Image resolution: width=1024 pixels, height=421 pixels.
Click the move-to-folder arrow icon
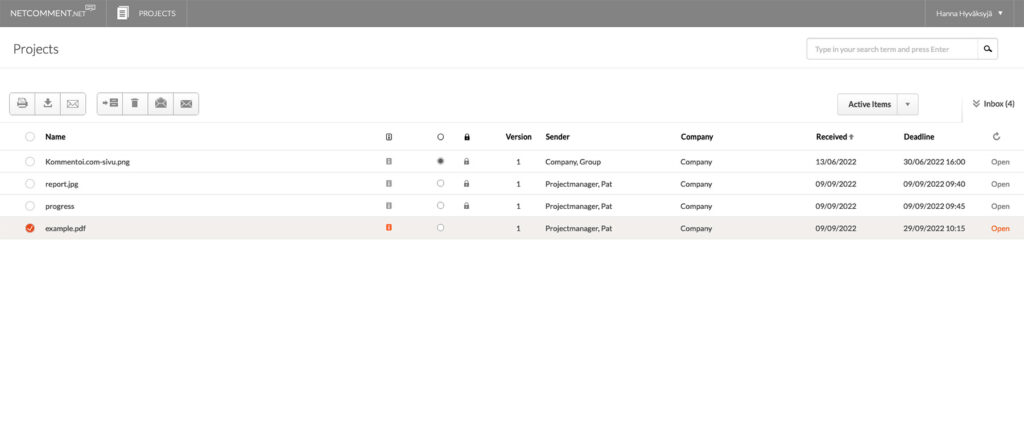pos(109,103)
